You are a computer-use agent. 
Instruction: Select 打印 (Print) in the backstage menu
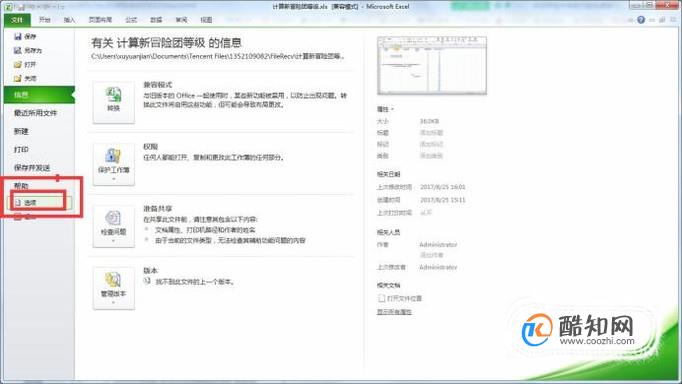[x=21, y=150]
